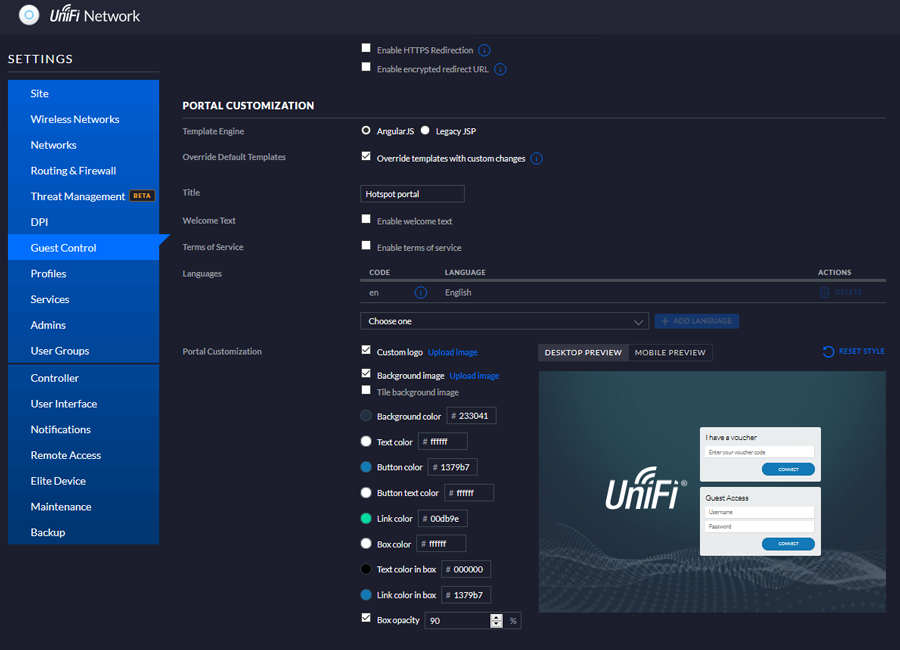Click the Reset Style circular arrow icon
900x650 pixels.
828,352
